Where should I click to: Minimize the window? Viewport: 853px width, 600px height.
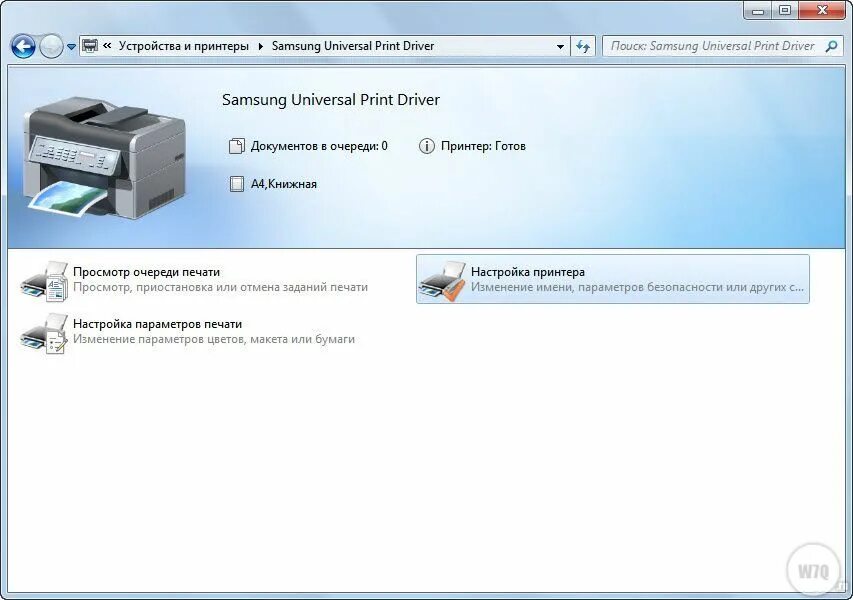click(x=758, y=10)
